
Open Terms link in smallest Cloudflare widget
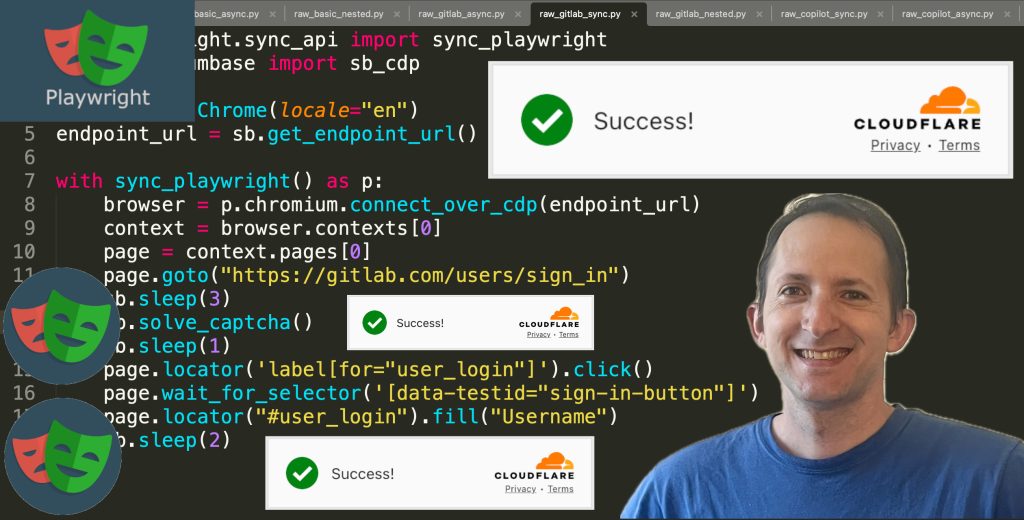click(x=568, y=334)
